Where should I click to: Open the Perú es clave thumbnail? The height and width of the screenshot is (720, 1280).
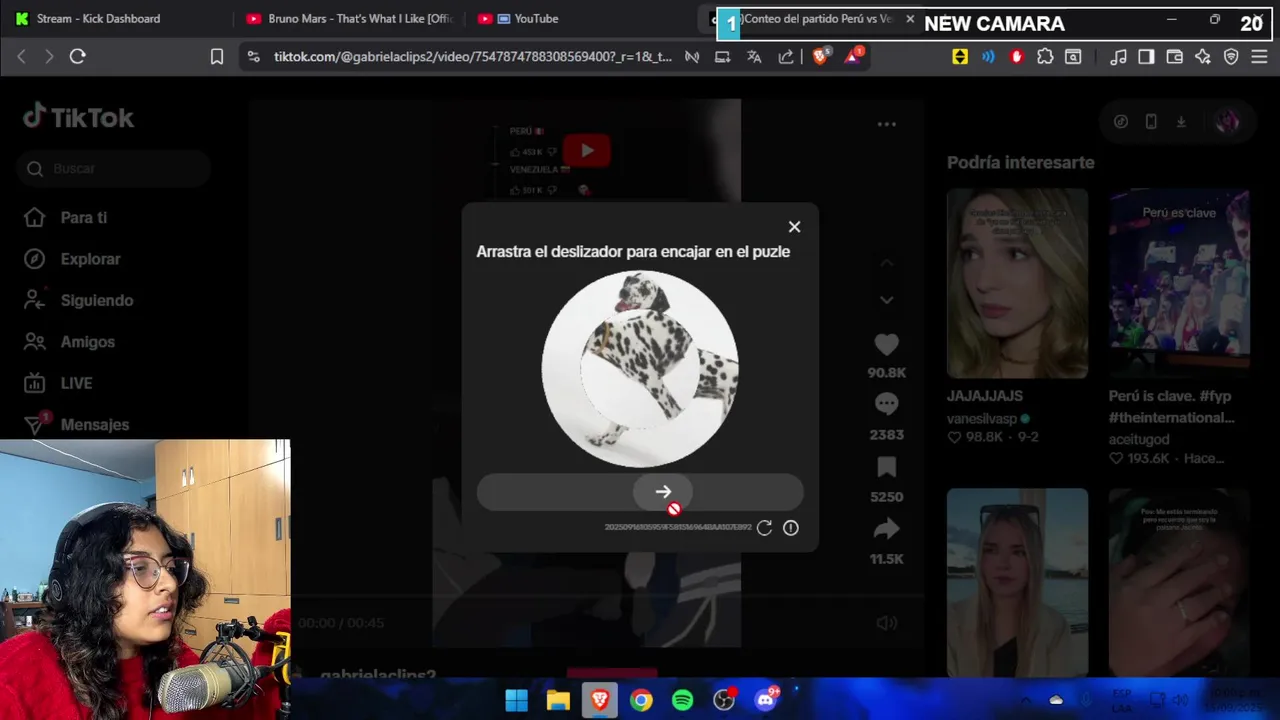[x=1179, y=283]
